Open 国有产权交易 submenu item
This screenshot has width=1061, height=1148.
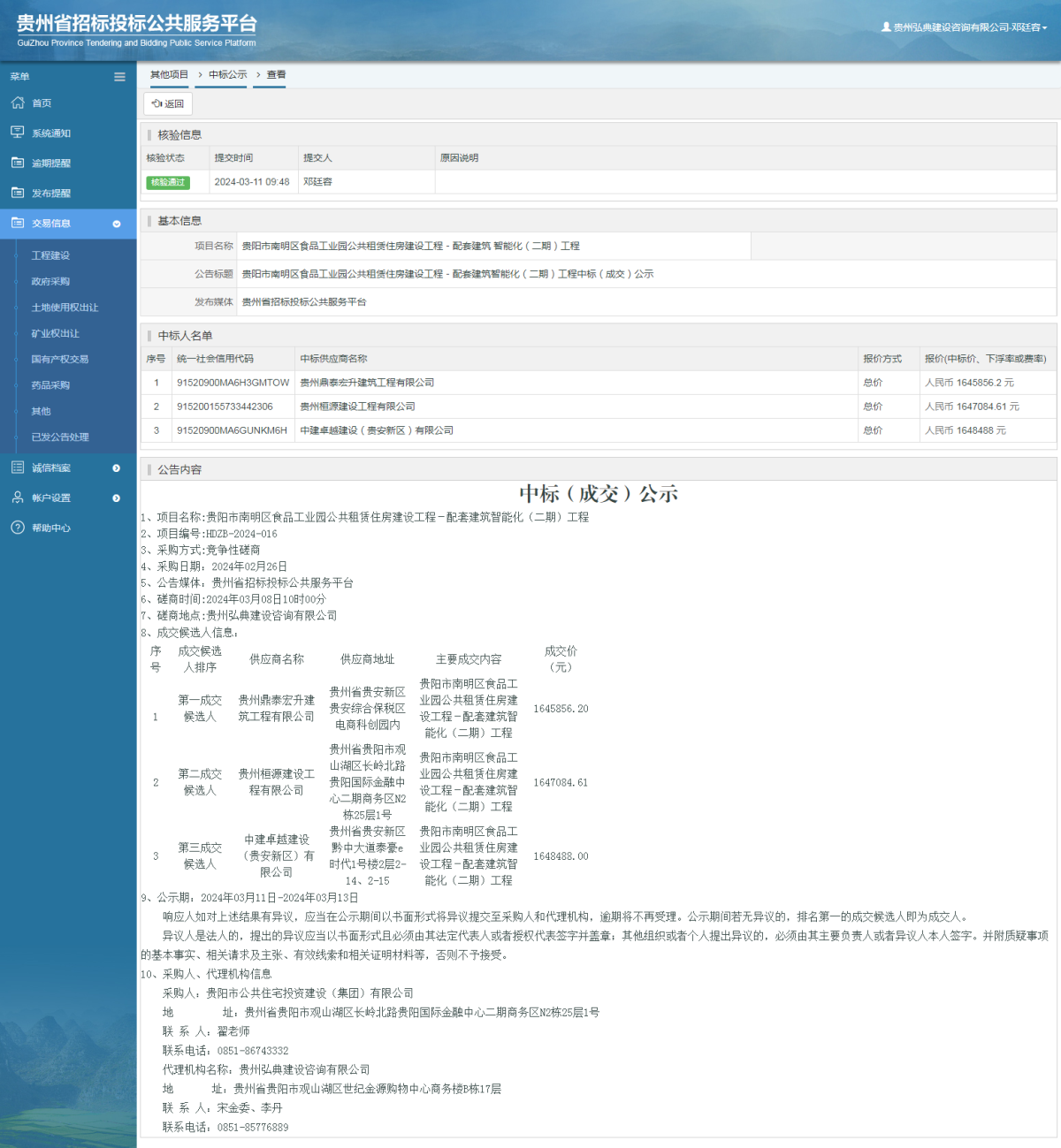59,360
